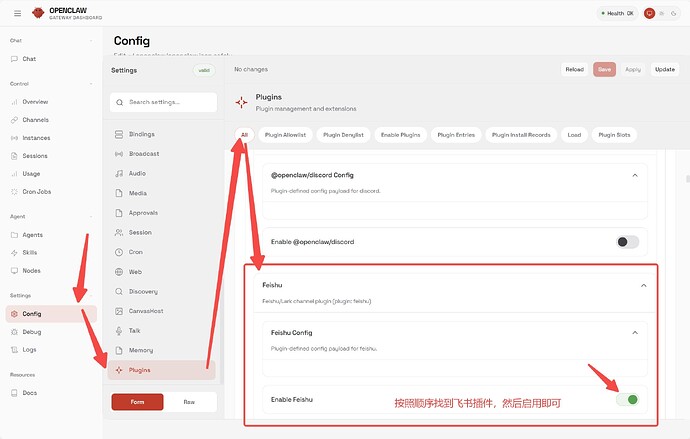Open Discovery settings category
690x439 pixels.
(143, 291)
